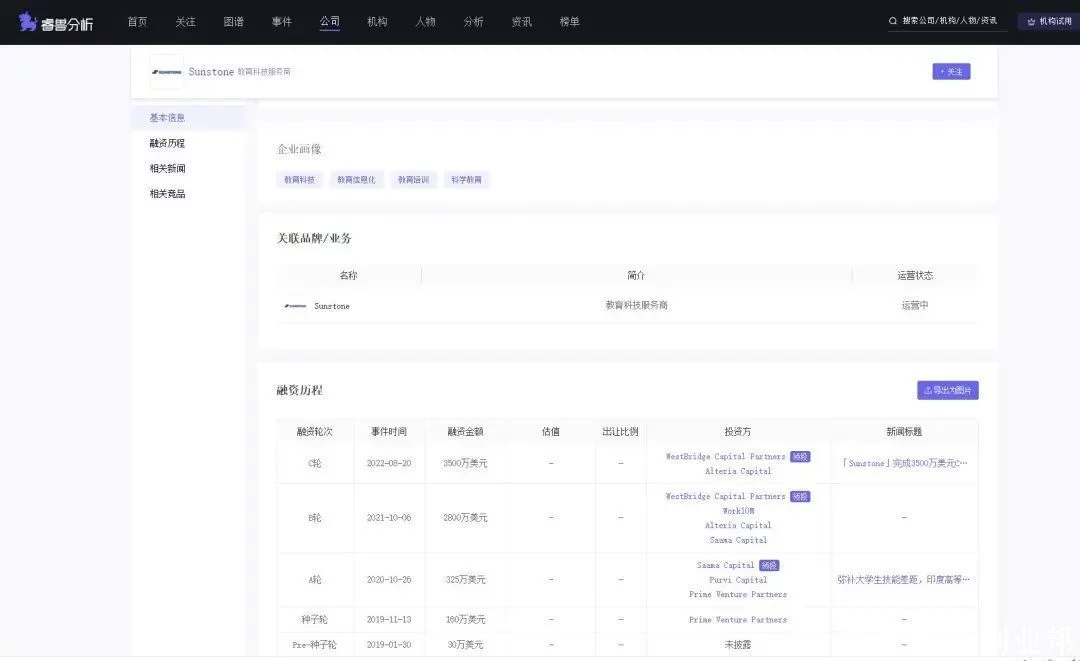Click the 2019-11-13 date cell
1080x661 pixels.
click(x=389, y=620)
